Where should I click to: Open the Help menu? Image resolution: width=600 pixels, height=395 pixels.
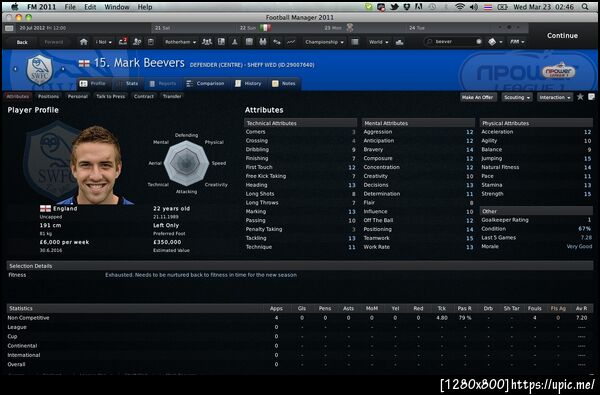[145, 7]
